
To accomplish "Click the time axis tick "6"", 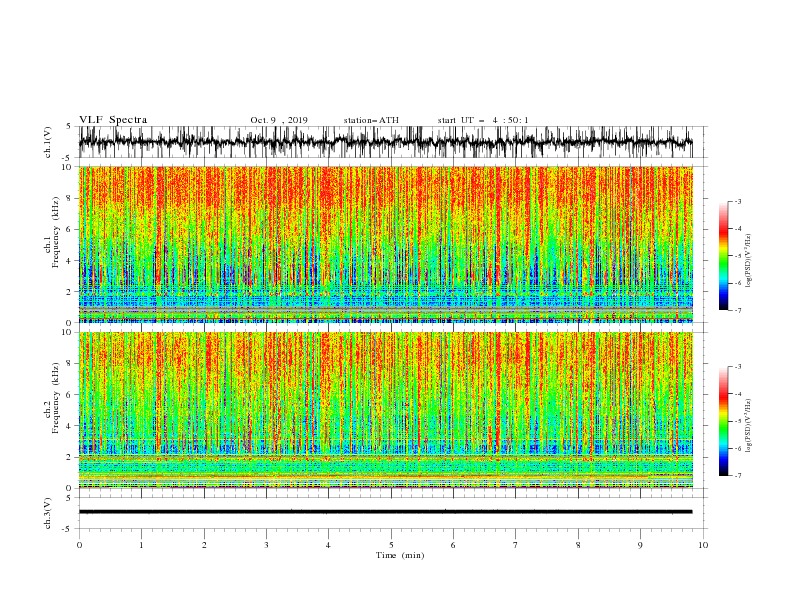I will pyautogui.click(x=453, y=545).
